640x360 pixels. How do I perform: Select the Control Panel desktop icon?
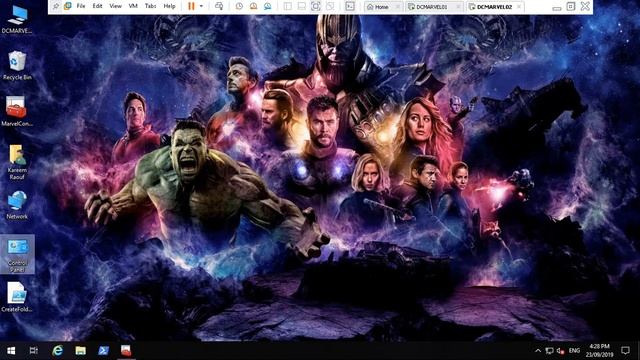click(17, 255)
